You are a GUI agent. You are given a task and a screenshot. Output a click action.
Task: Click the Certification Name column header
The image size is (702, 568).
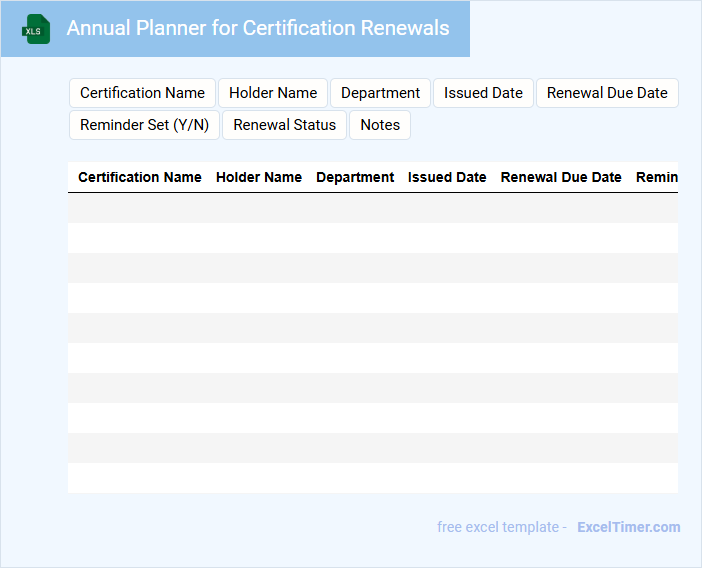(x=140, y=177)
